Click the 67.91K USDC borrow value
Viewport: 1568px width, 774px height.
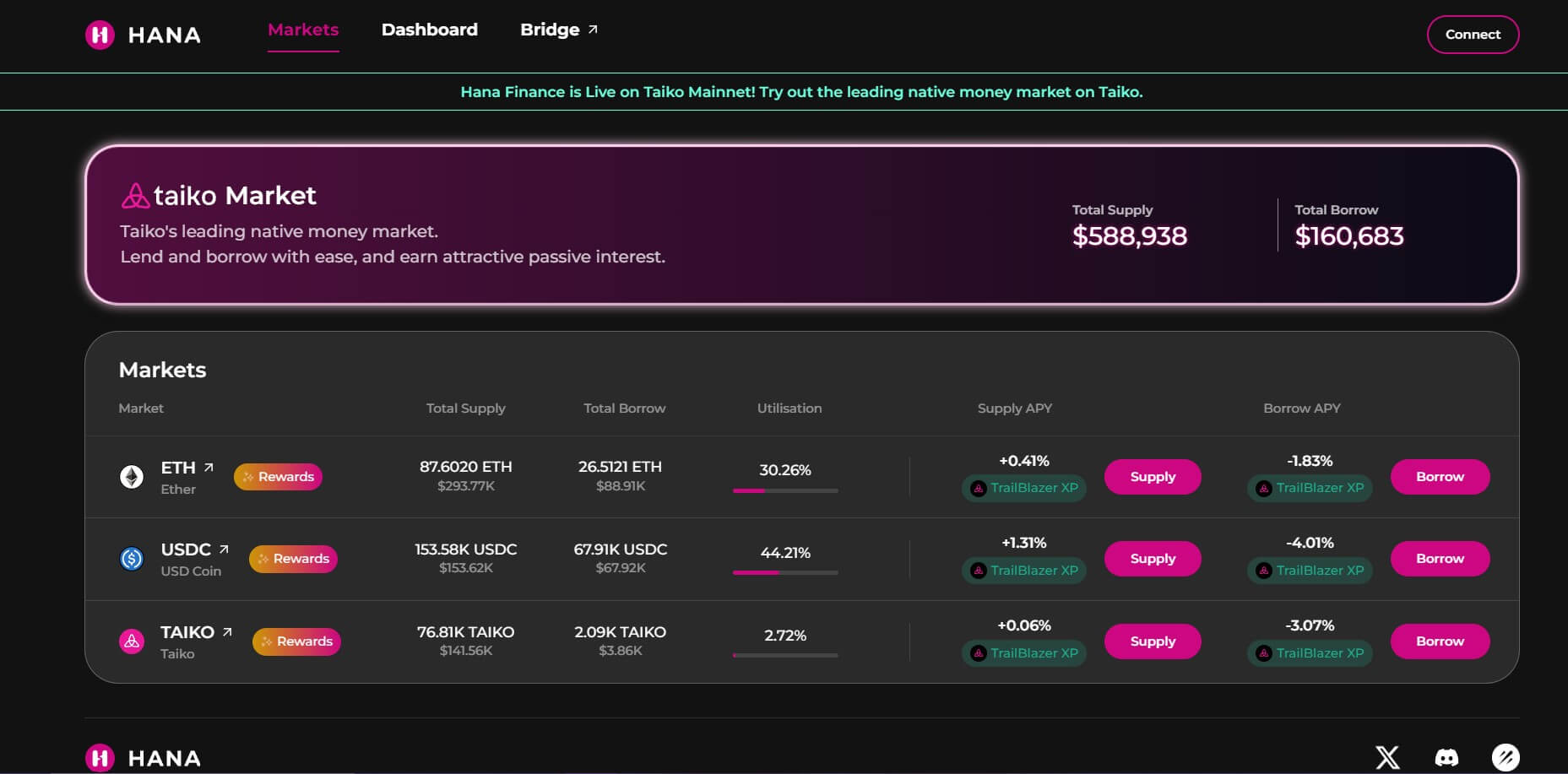point(621,549)
